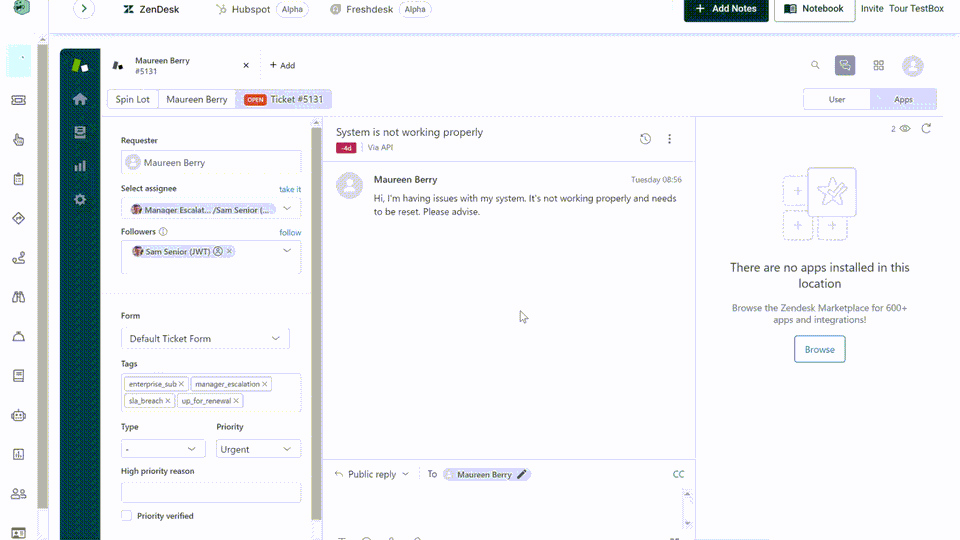The image size is (960, 540).
Task: Click the clipboard icon in left rail
Action: (x=18, y=179)
